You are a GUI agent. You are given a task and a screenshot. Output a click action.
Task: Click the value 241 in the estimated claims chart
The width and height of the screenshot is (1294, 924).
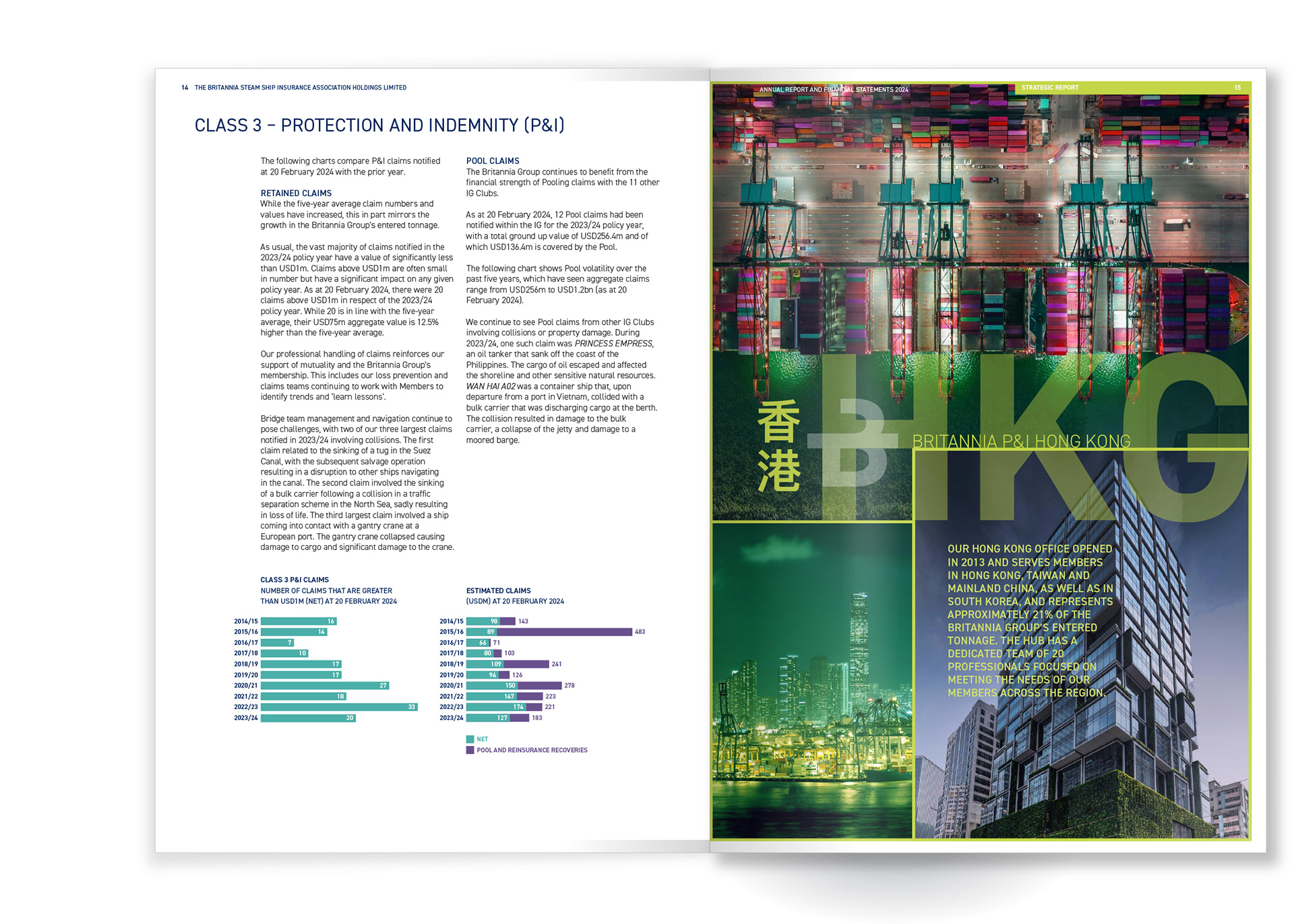point(557,664)
